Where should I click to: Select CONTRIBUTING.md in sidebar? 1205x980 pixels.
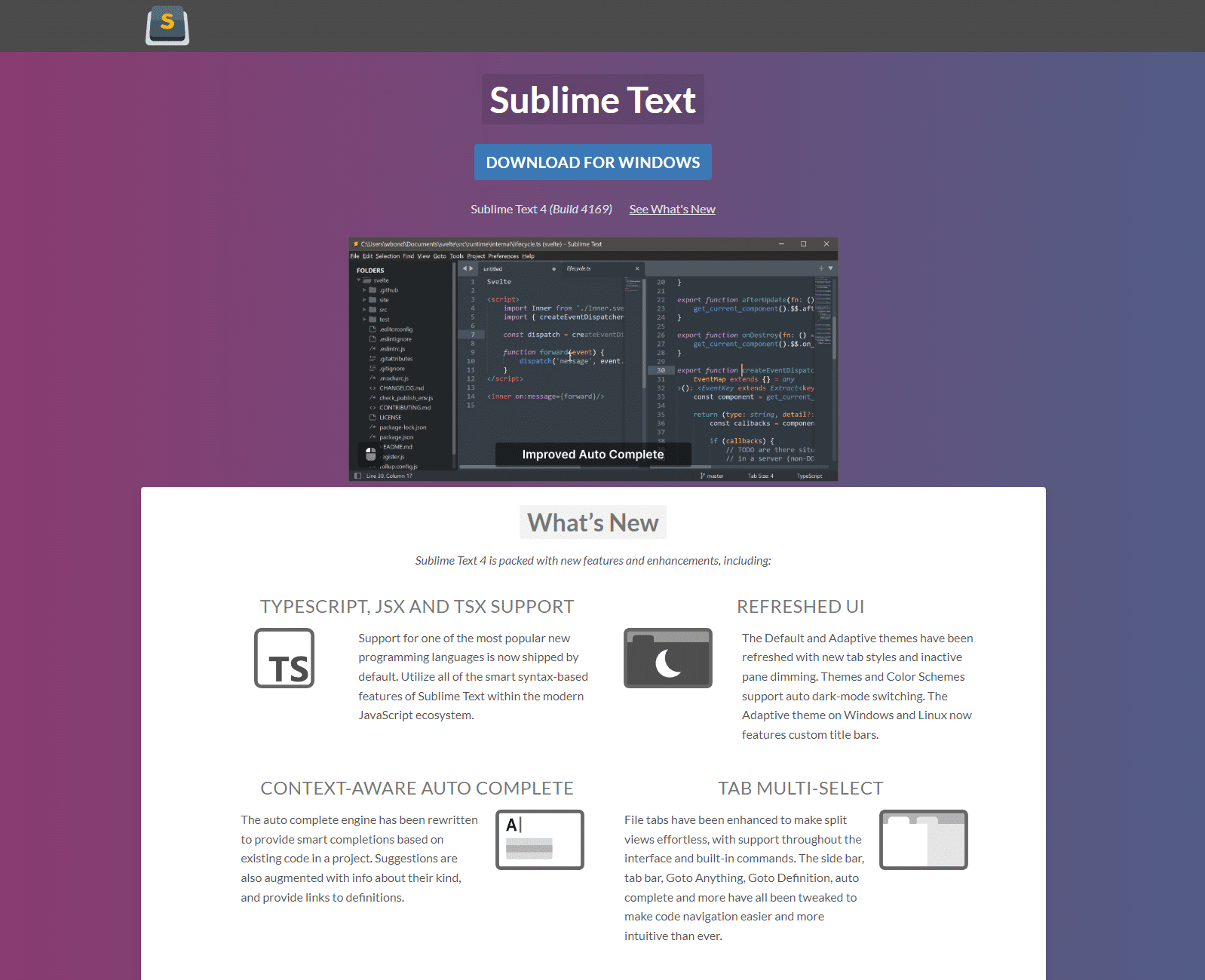point(405,408)
